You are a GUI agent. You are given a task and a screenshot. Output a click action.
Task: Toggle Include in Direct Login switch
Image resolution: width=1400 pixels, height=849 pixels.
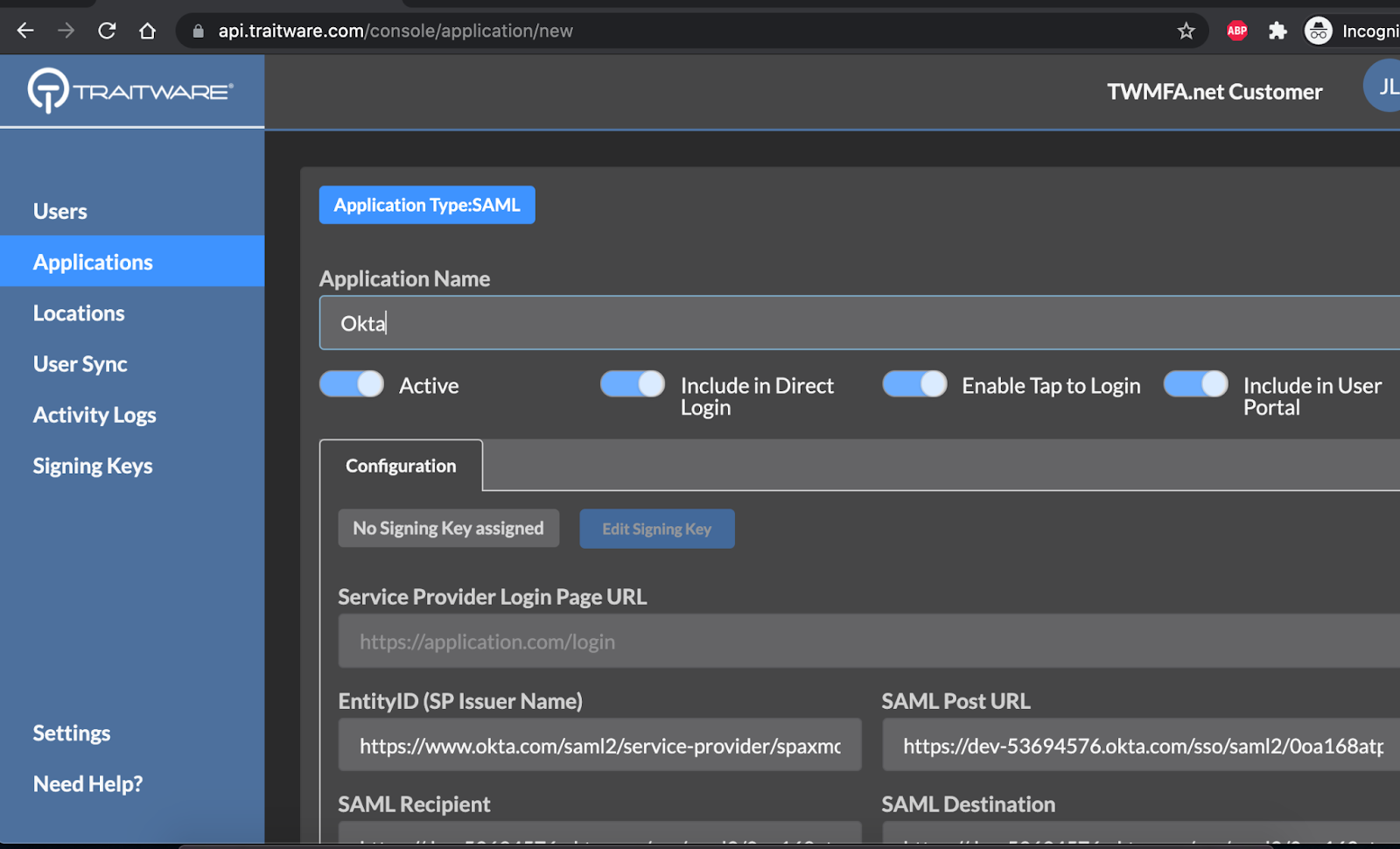tap(633, 384)
